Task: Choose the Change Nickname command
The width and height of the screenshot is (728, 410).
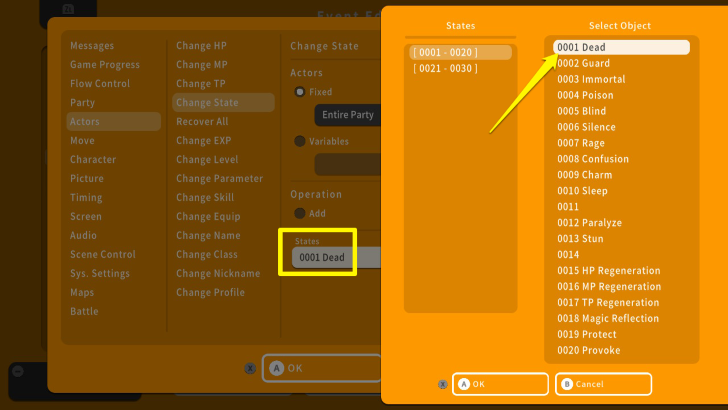Action: point(218,273)
